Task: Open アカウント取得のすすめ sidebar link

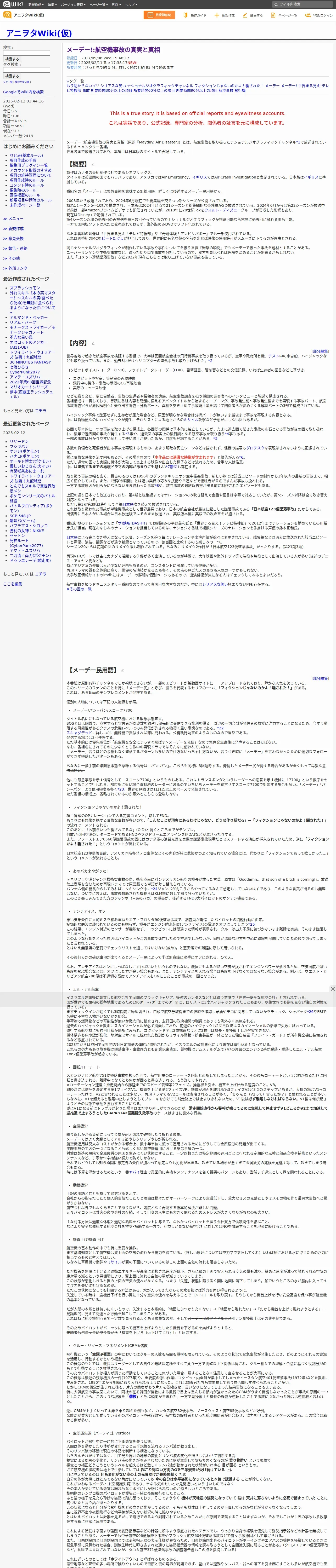Action: (x=31, y=170)
